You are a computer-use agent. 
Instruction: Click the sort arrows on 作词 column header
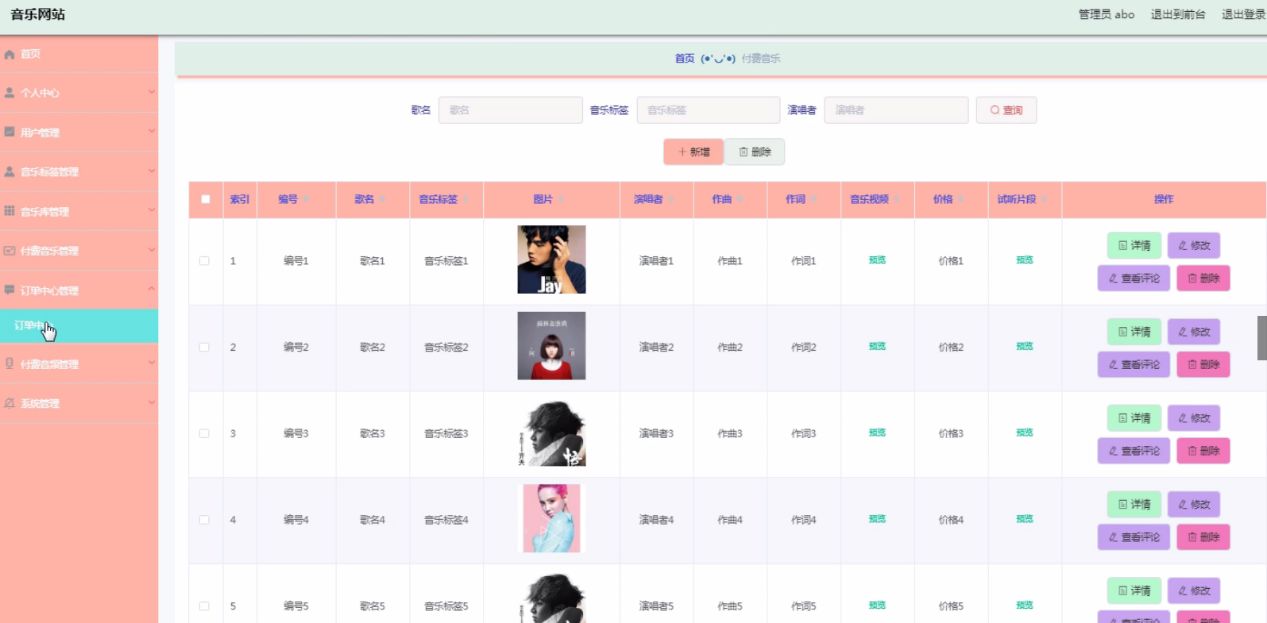(814, 200)
